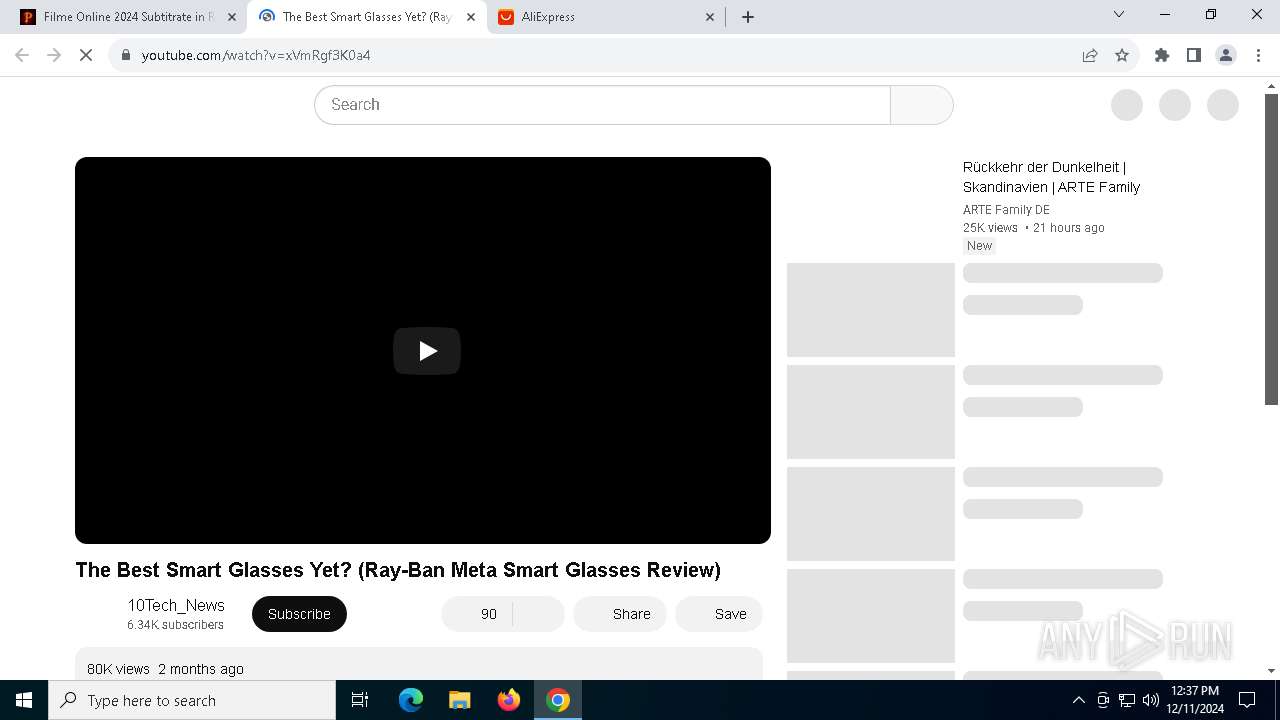Open the network status tray icon
The height and width of the screenshot is (720, 1280).
coord(1127,700)
